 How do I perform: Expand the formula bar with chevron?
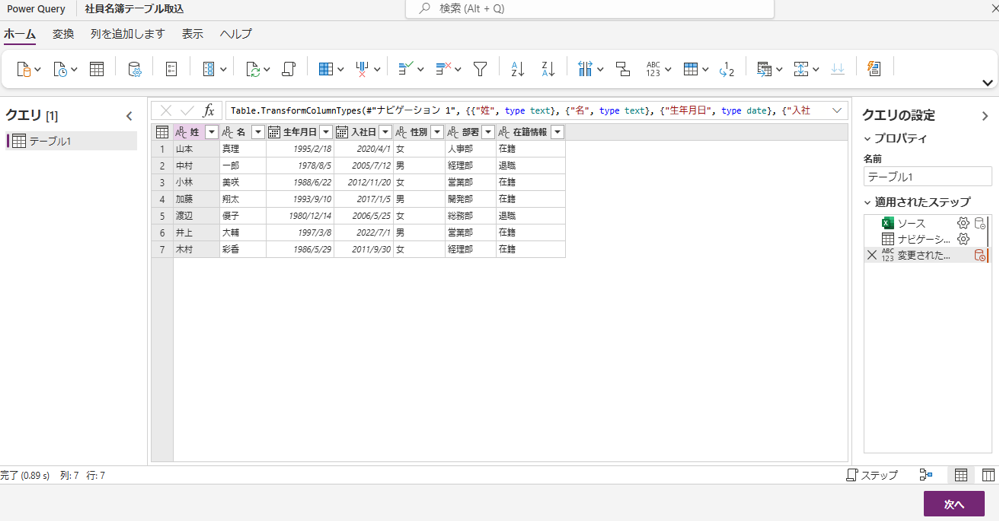tap(837, 111)
